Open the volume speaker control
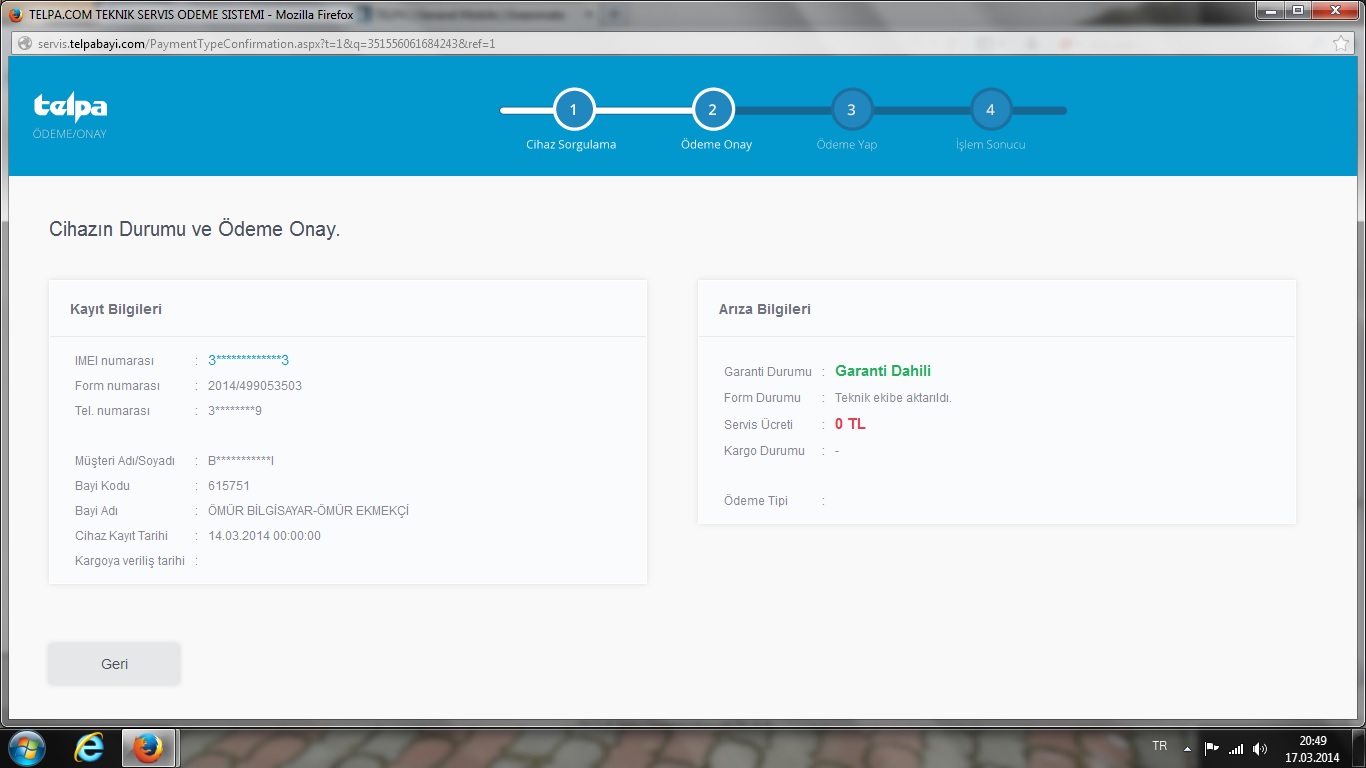 [x=1260, y=748]
